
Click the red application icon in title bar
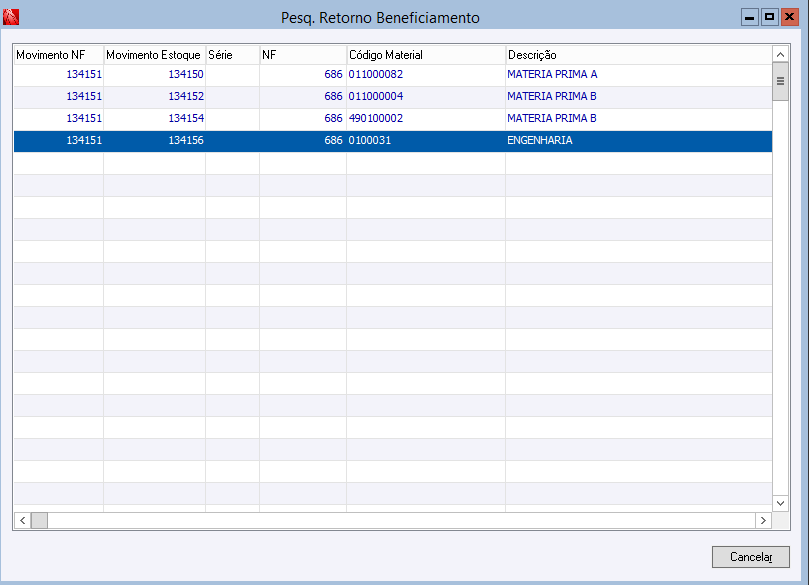[11, 17]
